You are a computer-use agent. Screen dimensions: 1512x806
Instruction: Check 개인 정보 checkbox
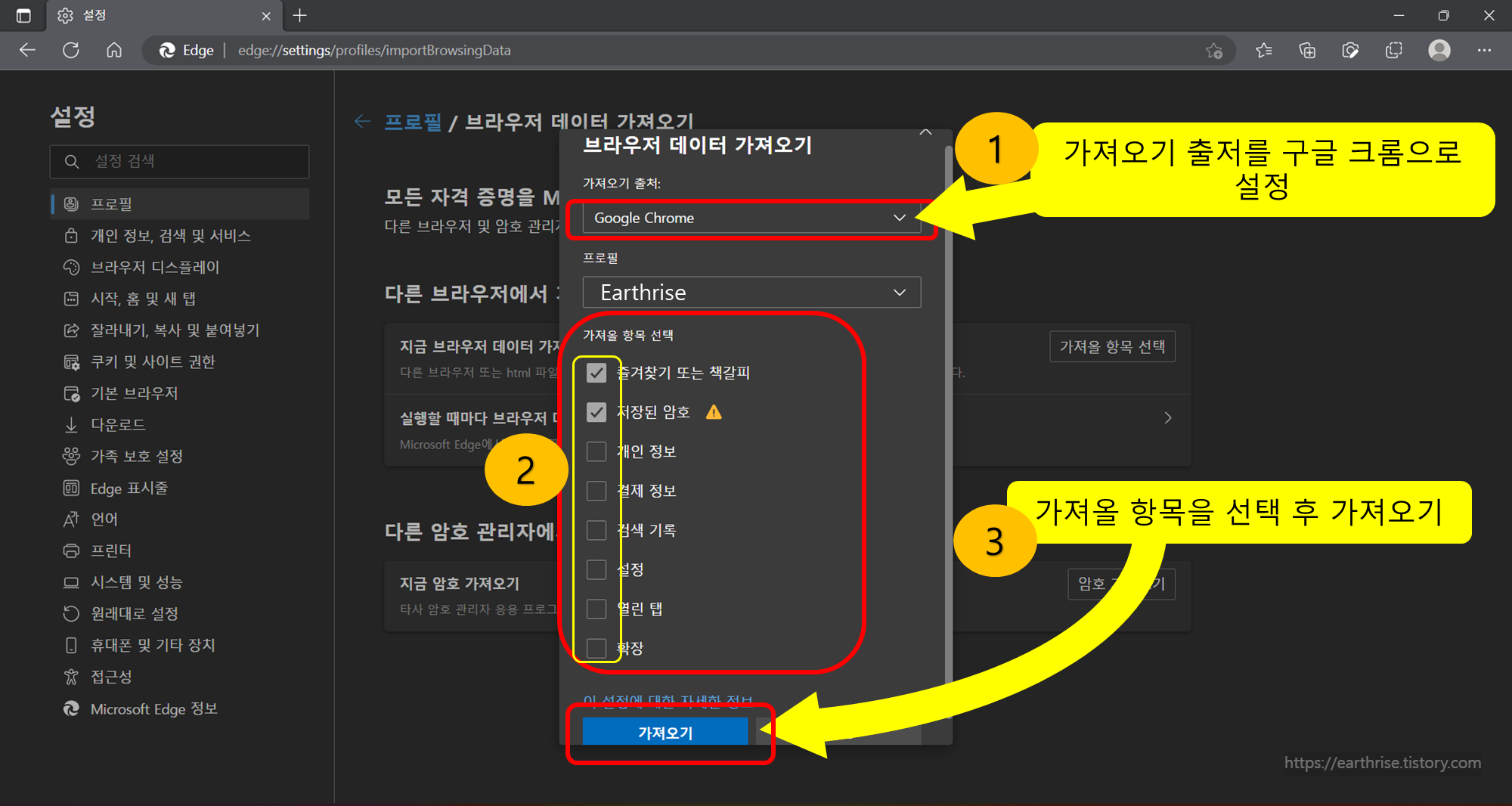(x=596, y=451)
